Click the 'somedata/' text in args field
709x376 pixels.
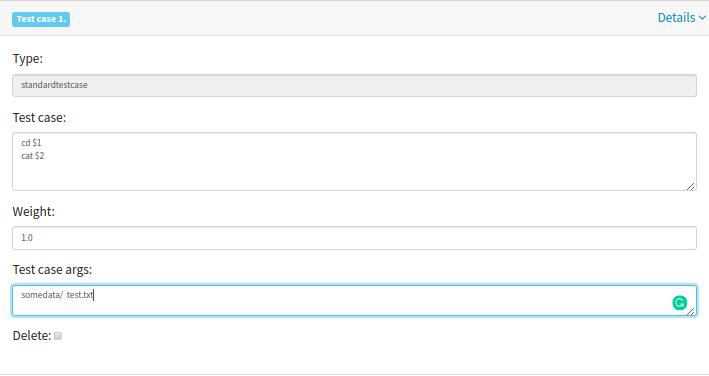(x=42, y=295)
